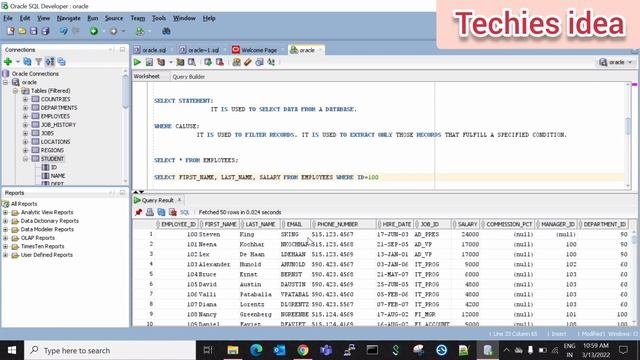Open File Explorer from the taskbar

click(233, 350)
